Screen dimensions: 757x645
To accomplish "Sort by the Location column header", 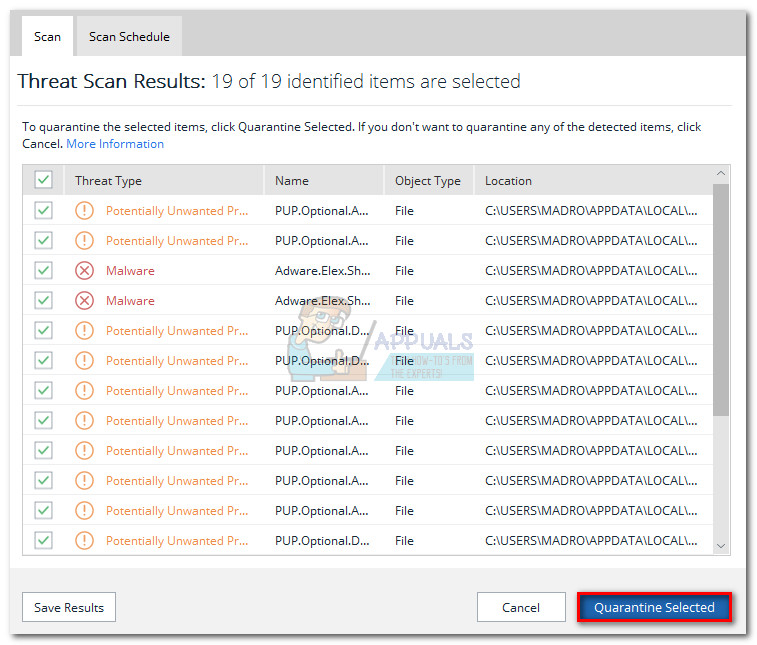I will point(508,181).
